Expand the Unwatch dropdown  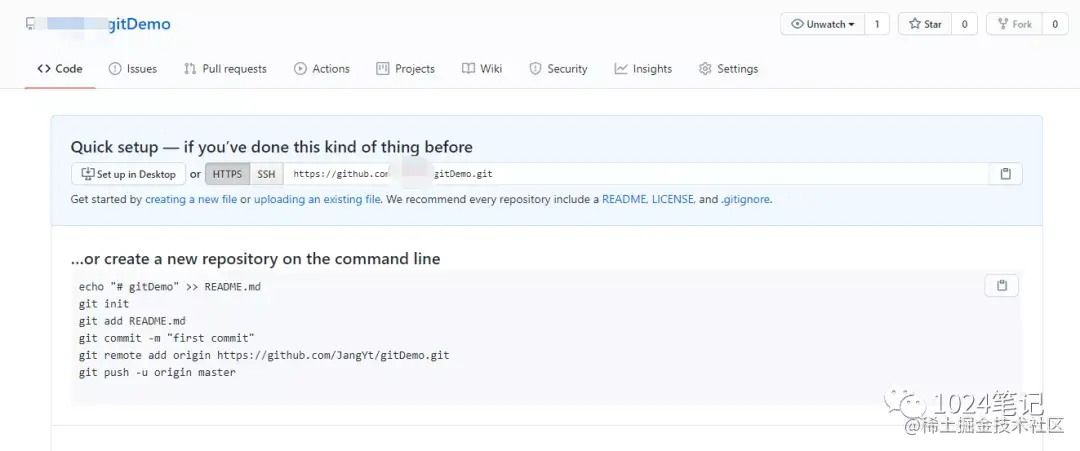point(822,24)
